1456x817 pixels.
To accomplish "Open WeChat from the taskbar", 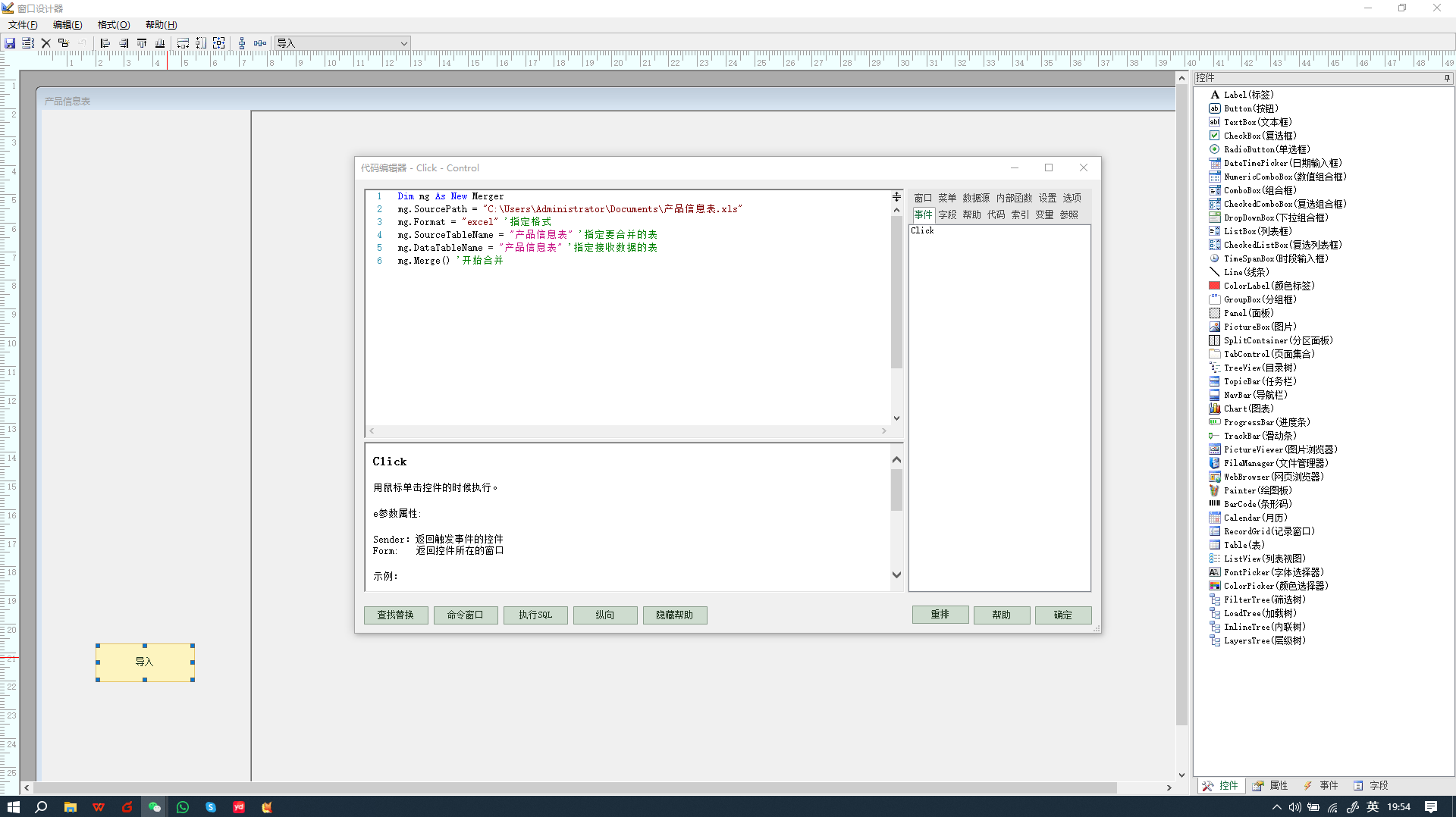I will tap(155, 807).
